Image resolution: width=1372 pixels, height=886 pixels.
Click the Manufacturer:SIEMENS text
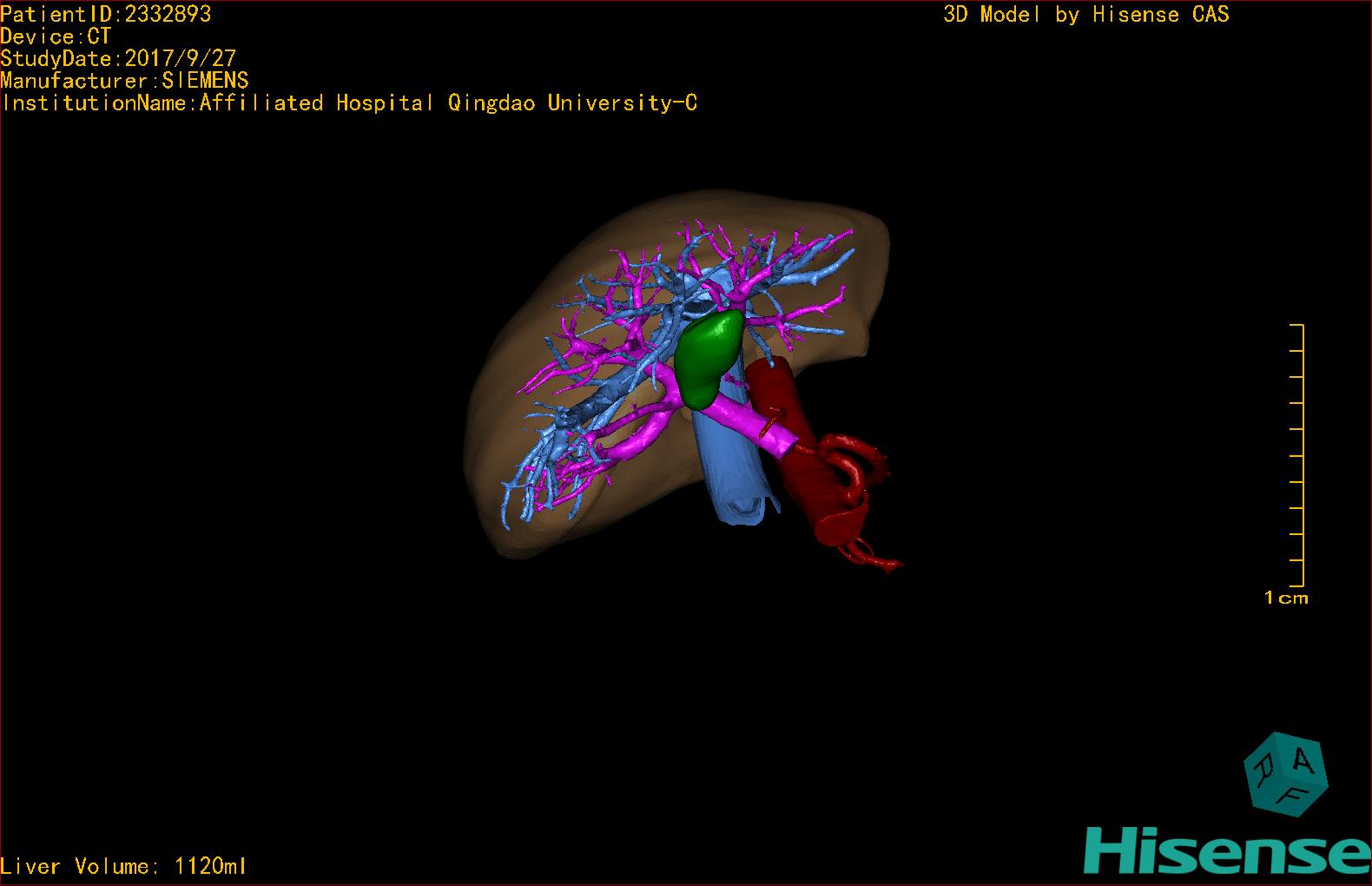pos(125,81)
